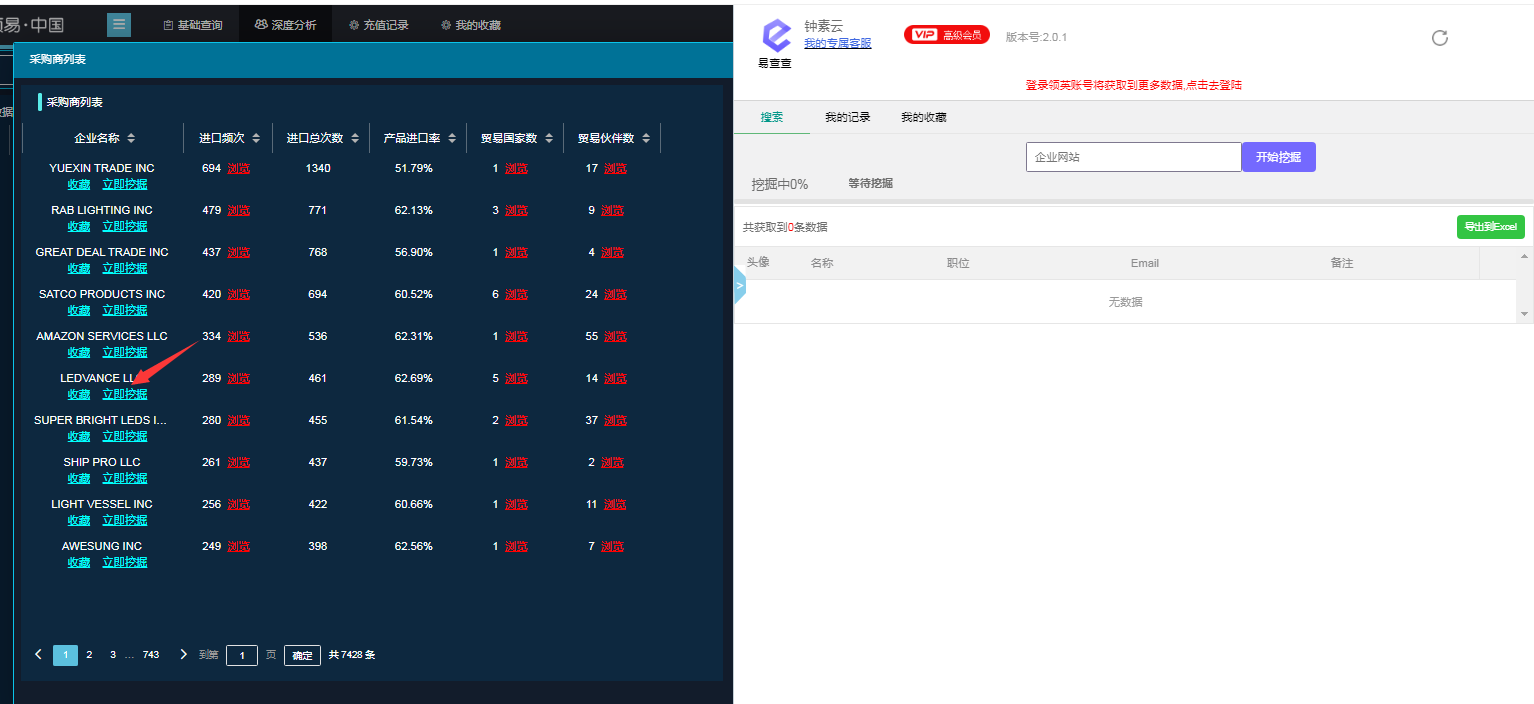Viewport: 1534px width, 704px height.
Task: Click the 确定 pagination button
Action: click(303, 656)
